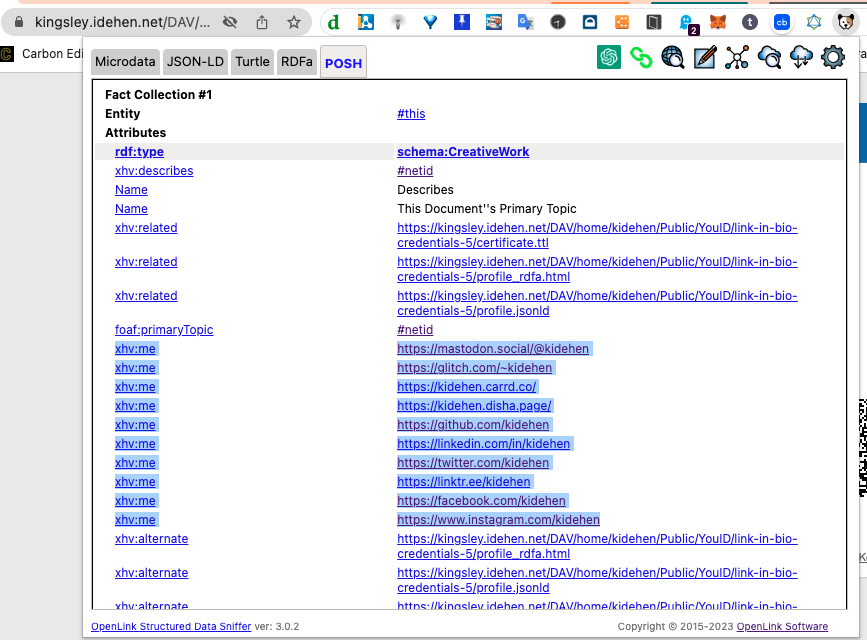Click the address bar URL field

coord(122,22)
